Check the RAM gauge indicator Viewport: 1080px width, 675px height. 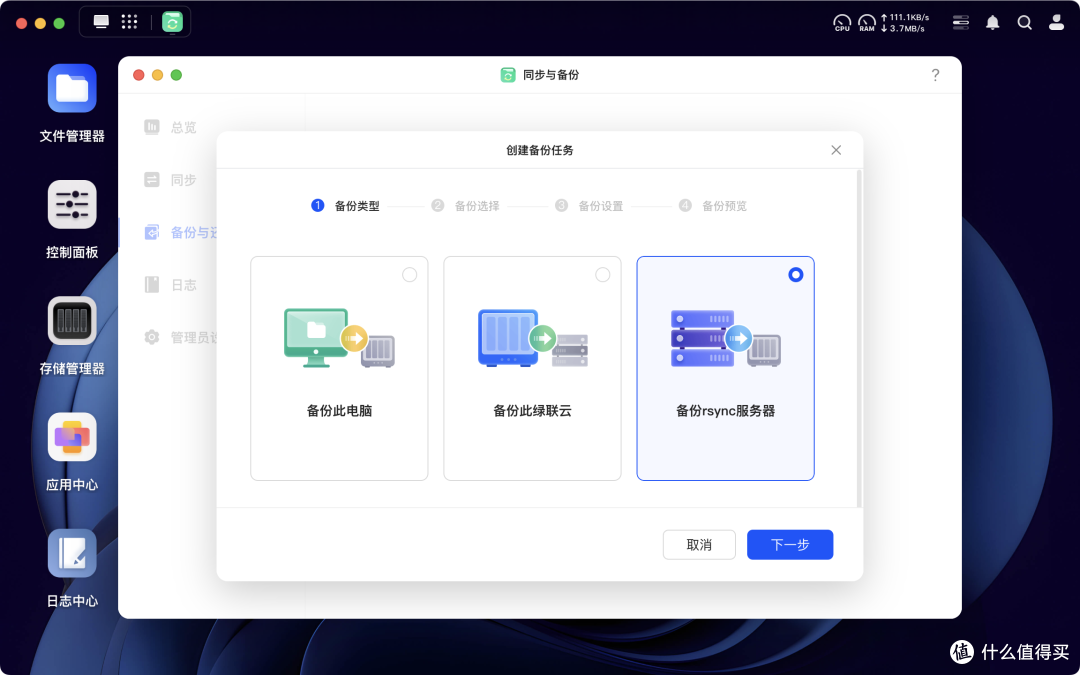click(x=866, y=23)
